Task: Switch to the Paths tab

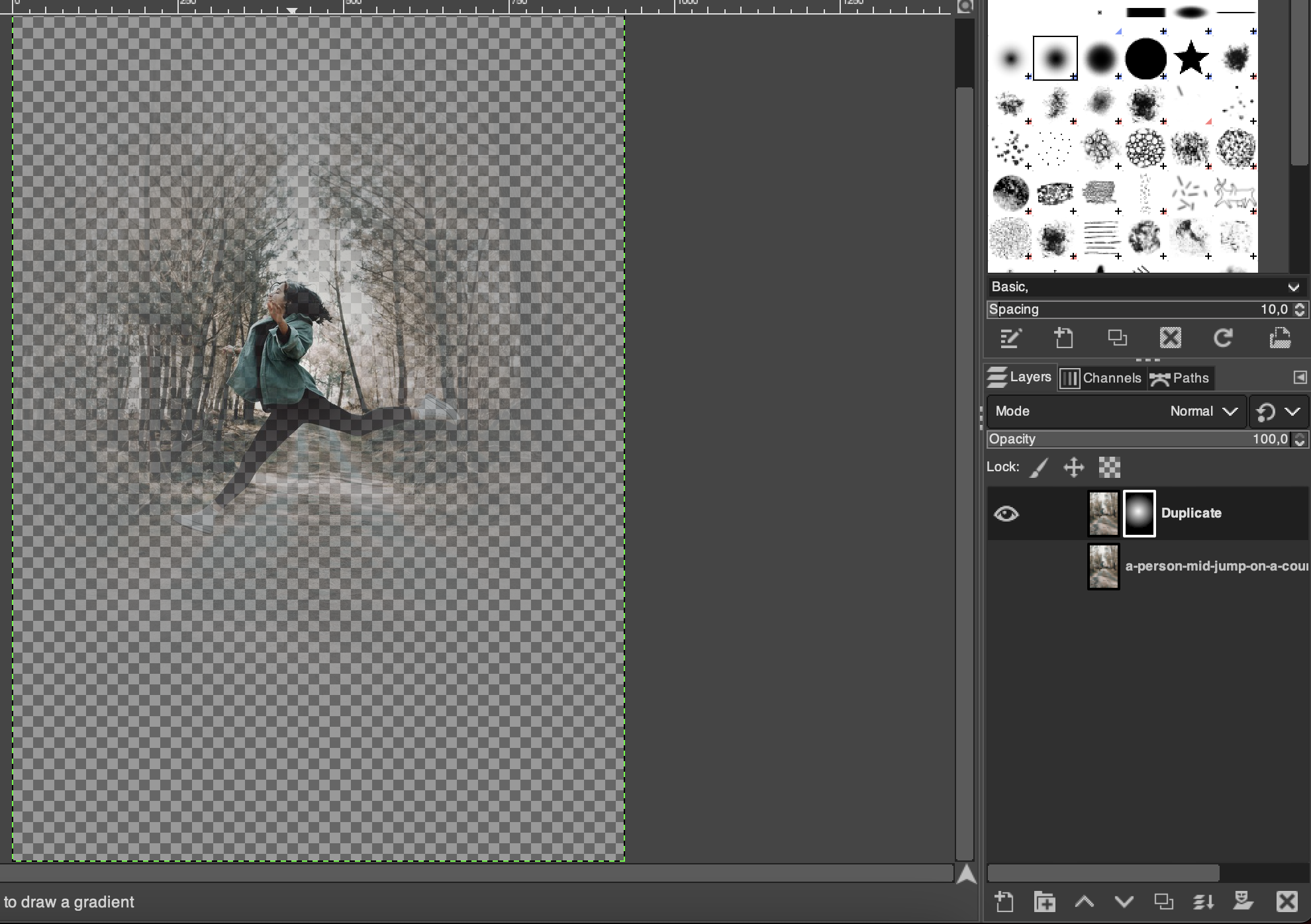Action: 1181,378
